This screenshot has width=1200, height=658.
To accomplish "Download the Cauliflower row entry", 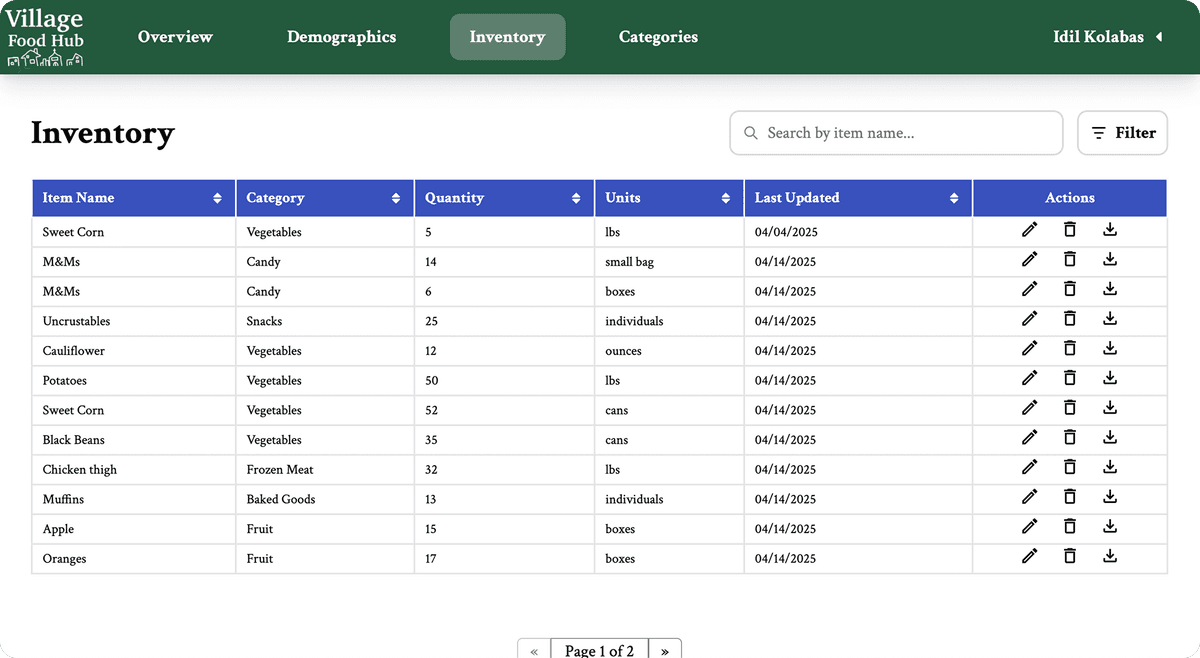I will click(1109, 349).
